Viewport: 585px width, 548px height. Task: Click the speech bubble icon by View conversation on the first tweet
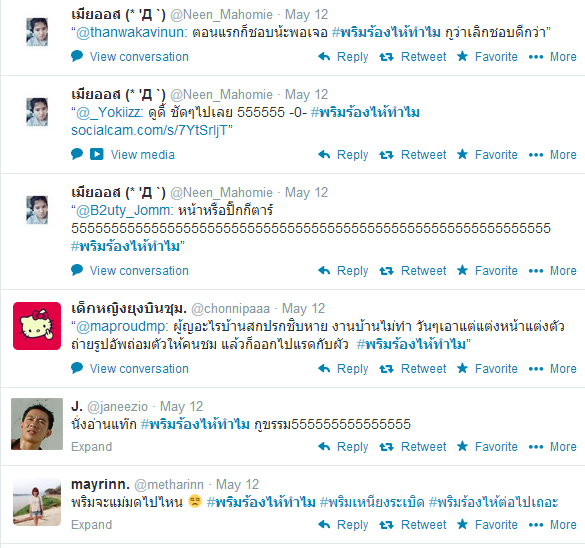click(x=77, y=56)
